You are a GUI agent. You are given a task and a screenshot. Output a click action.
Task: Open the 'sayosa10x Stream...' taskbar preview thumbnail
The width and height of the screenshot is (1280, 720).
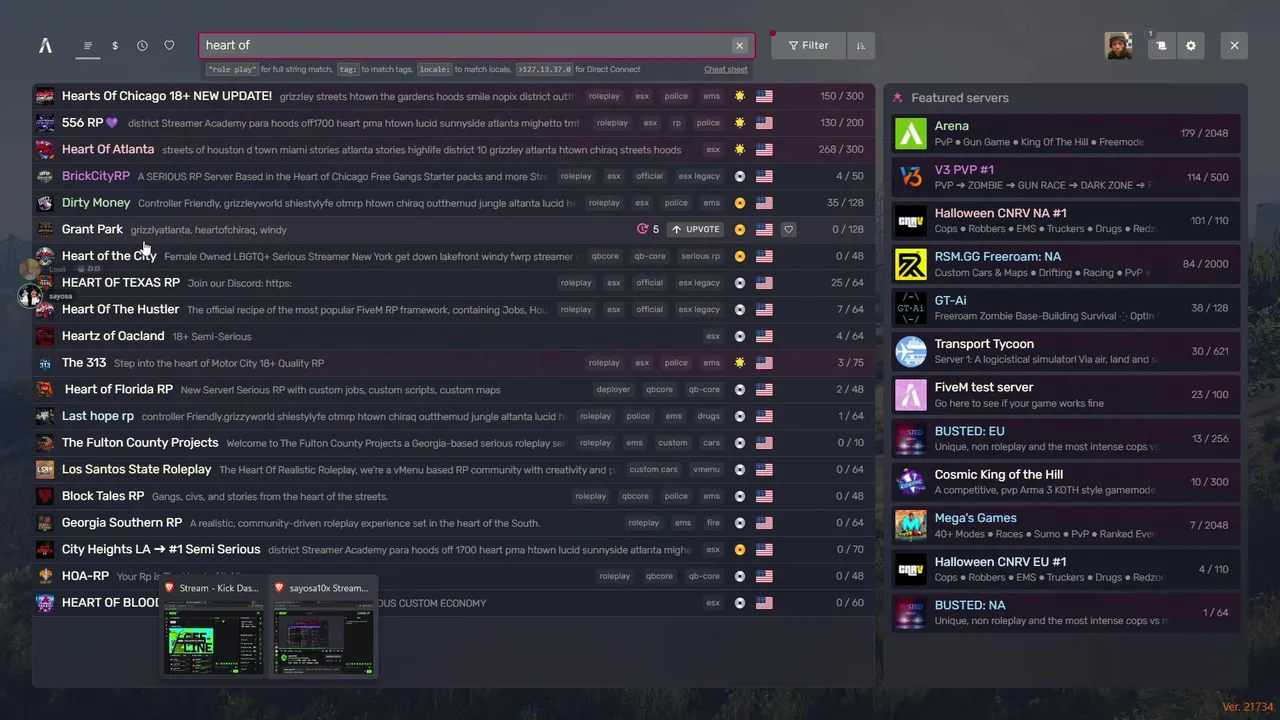[x=324, y=628]
